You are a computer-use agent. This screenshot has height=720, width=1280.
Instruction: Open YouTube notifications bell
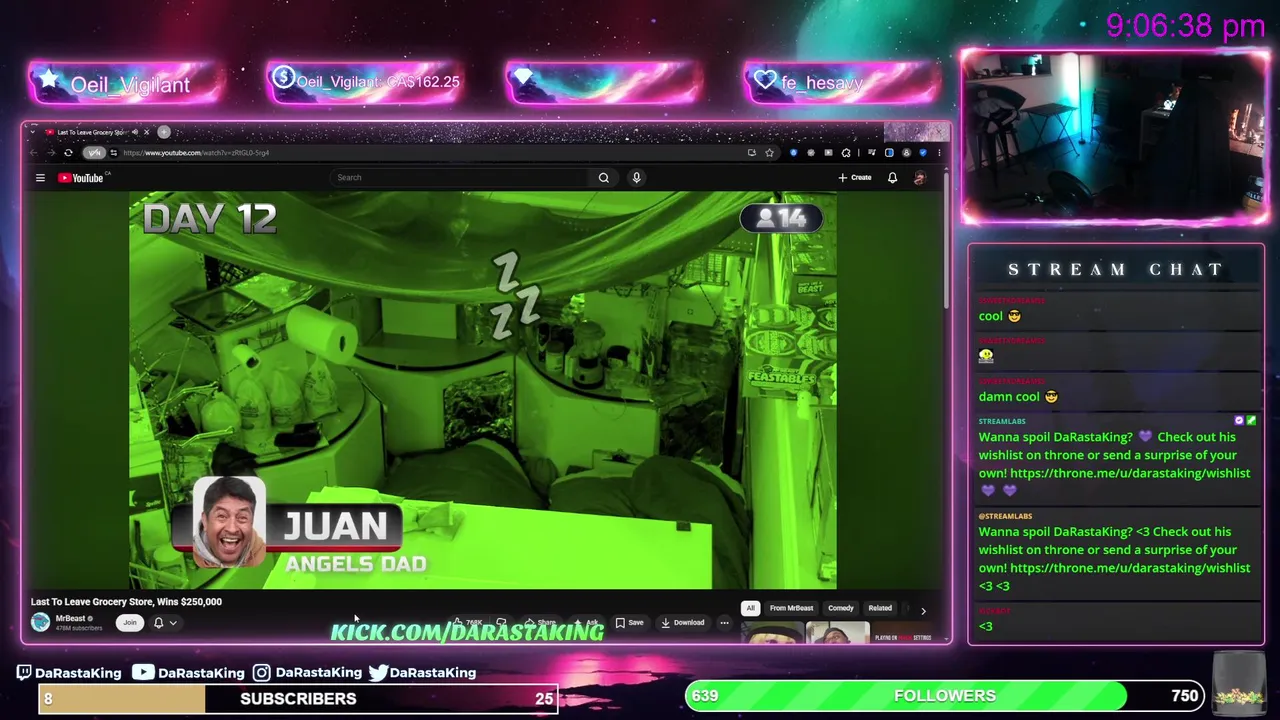coord(892,178)
